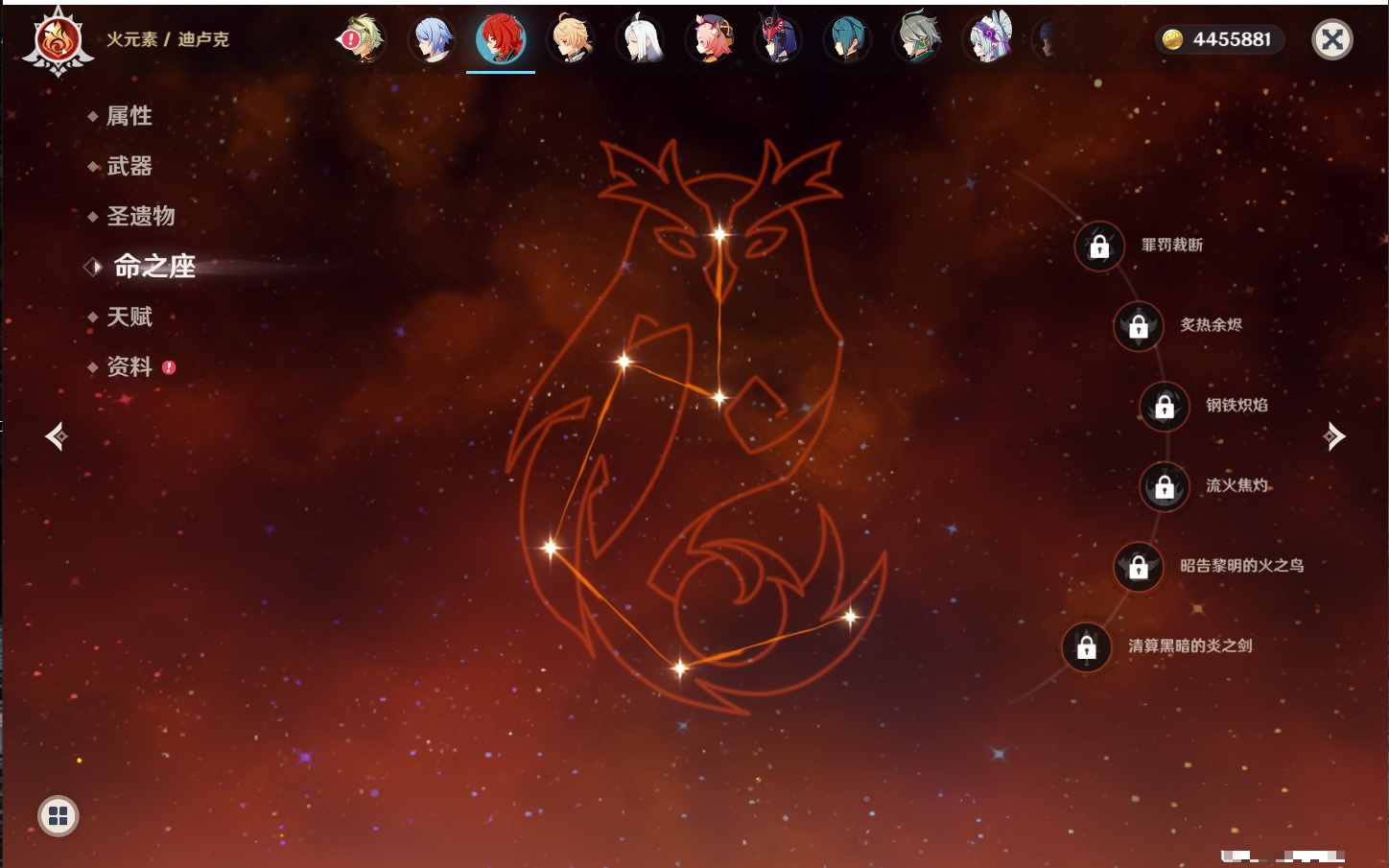
Task: Show the next character with the right arrow
Action: (1333, 436)
